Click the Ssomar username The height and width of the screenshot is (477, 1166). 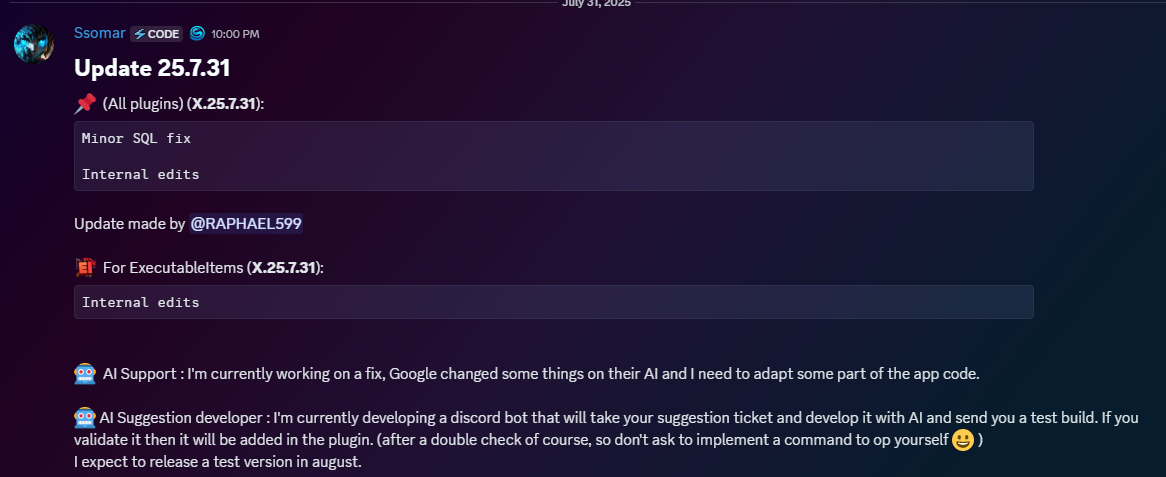(x=100, y=33)
